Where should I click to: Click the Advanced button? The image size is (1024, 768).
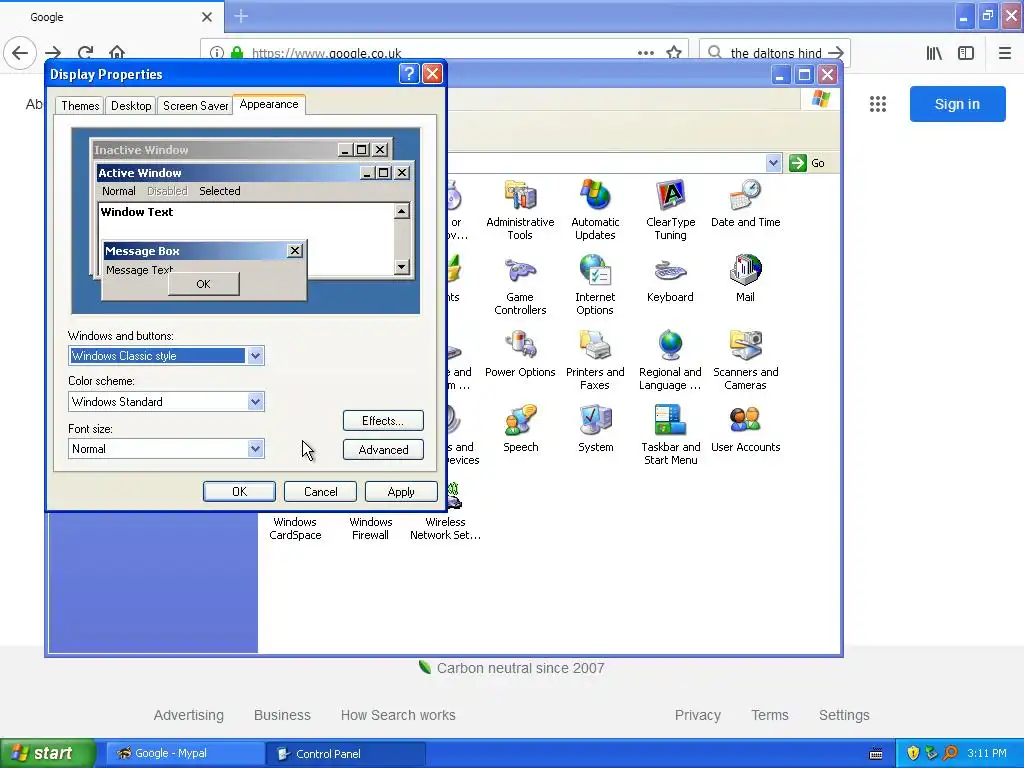click(x=383, y=450)
